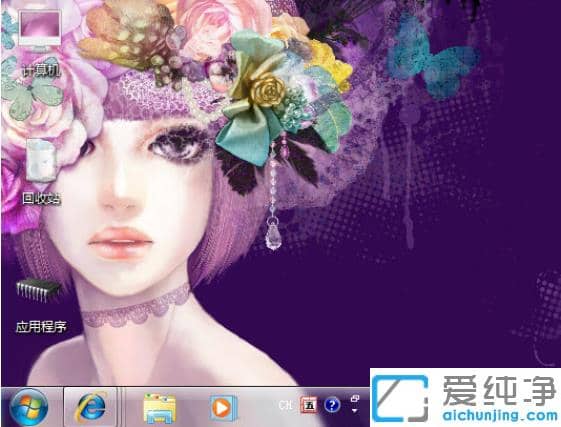Select the 回收站 recycle bin icon

42,160
